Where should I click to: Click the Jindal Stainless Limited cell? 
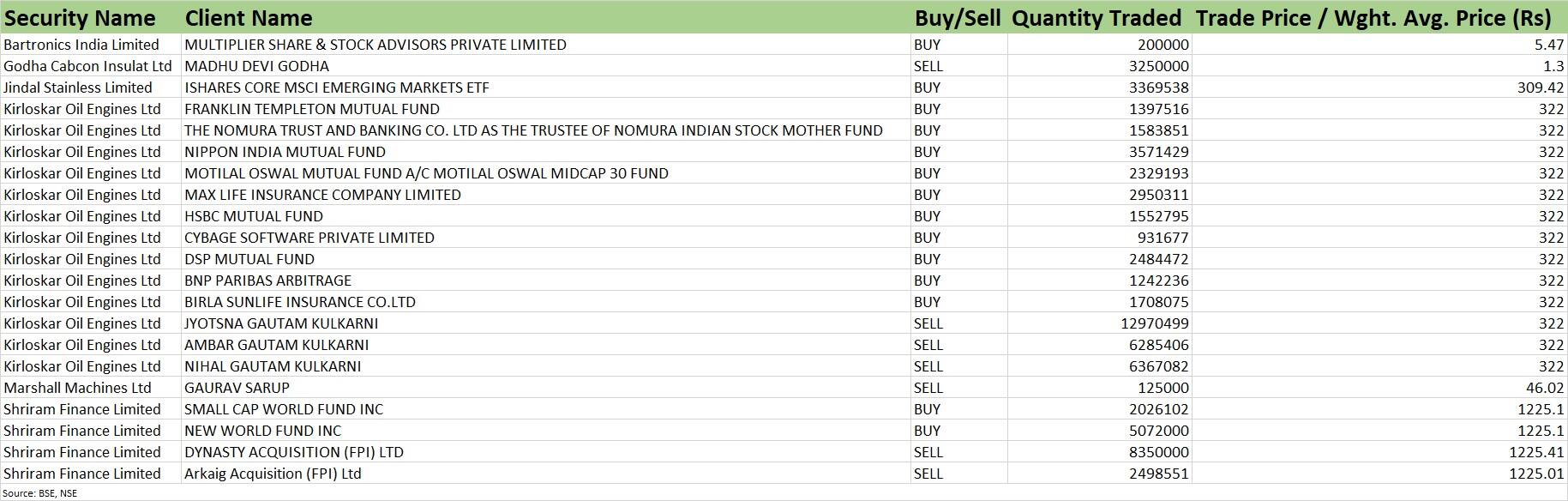point(78,88)
